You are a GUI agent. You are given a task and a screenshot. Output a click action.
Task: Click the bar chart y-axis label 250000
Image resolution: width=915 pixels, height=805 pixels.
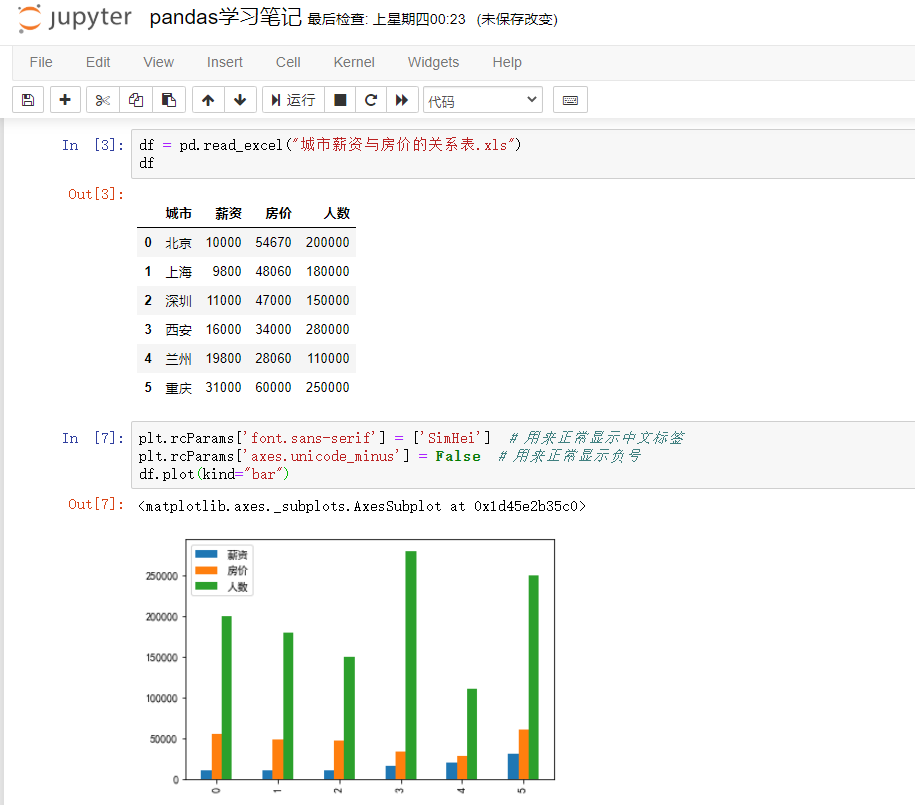coord(162,576)
